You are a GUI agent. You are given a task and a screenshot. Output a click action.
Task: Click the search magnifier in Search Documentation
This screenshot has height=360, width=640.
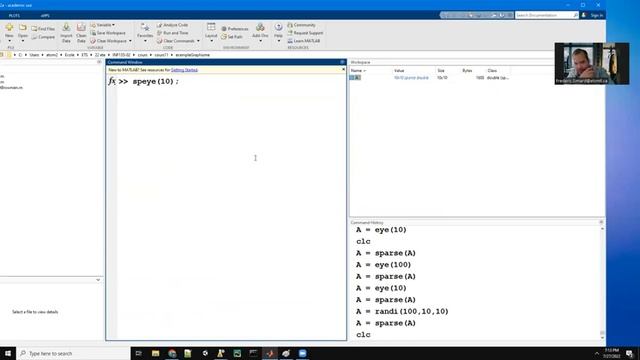(x=576, y=15)
